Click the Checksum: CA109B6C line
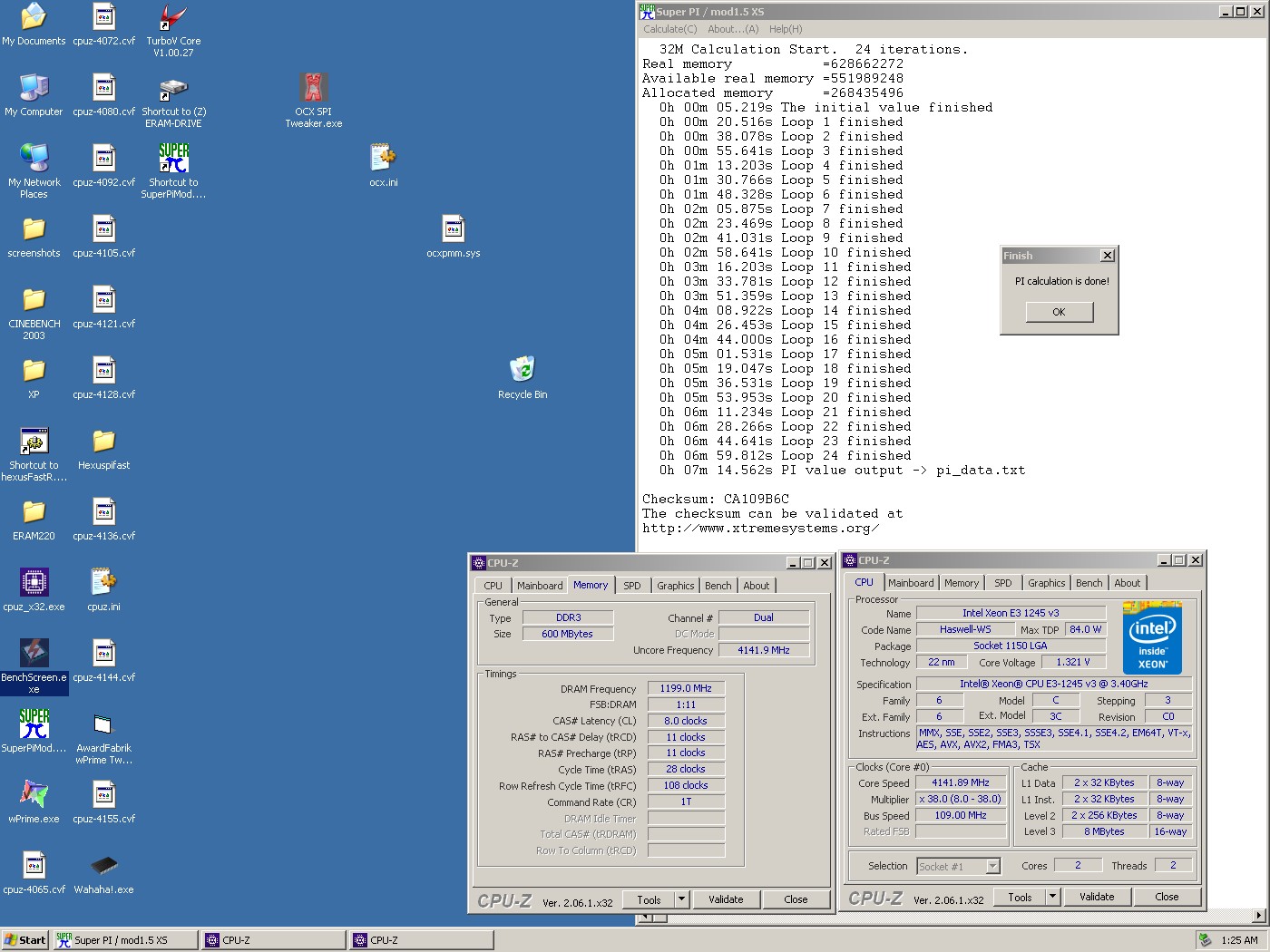 (716, 499)
